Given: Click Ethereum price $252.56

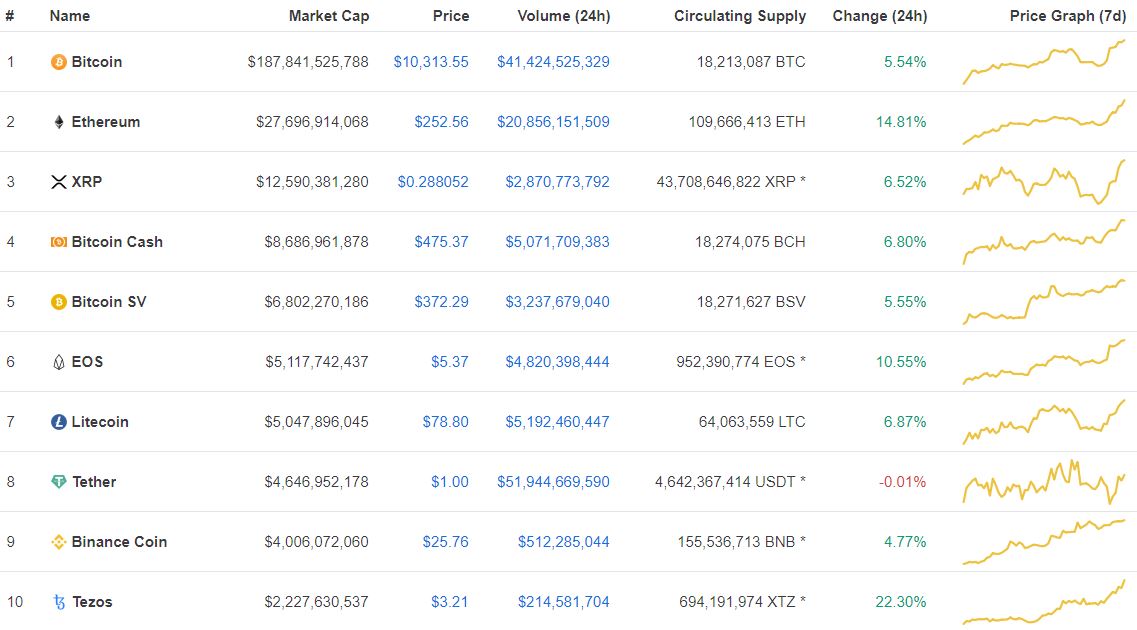Looking at the screenshot, I should pyautogui.click(x=441, y=122).
